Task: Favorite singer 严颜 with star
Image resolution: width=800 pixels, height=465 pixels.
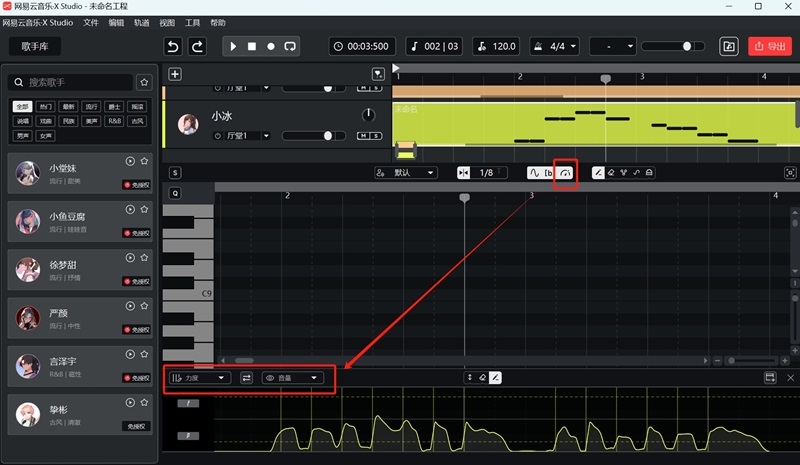Action: click(144, 306)
